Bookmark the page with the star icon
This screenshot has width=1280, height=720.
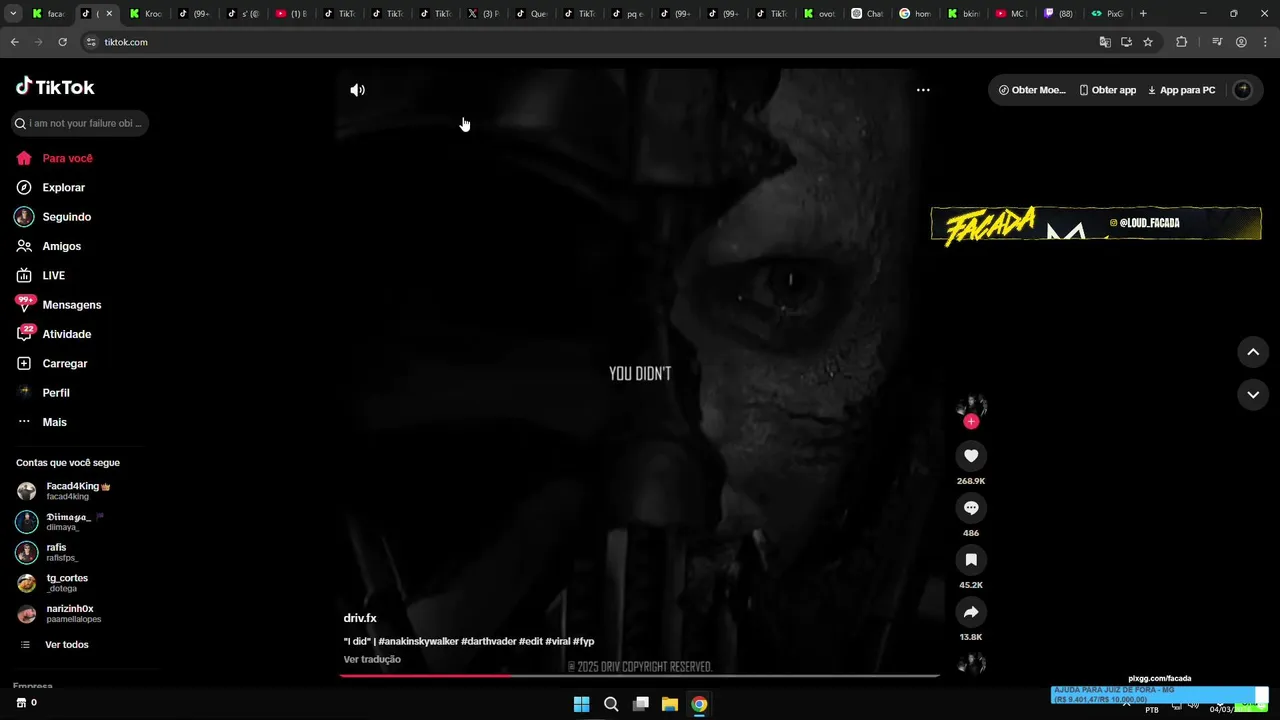click(x=1148, y=42)
